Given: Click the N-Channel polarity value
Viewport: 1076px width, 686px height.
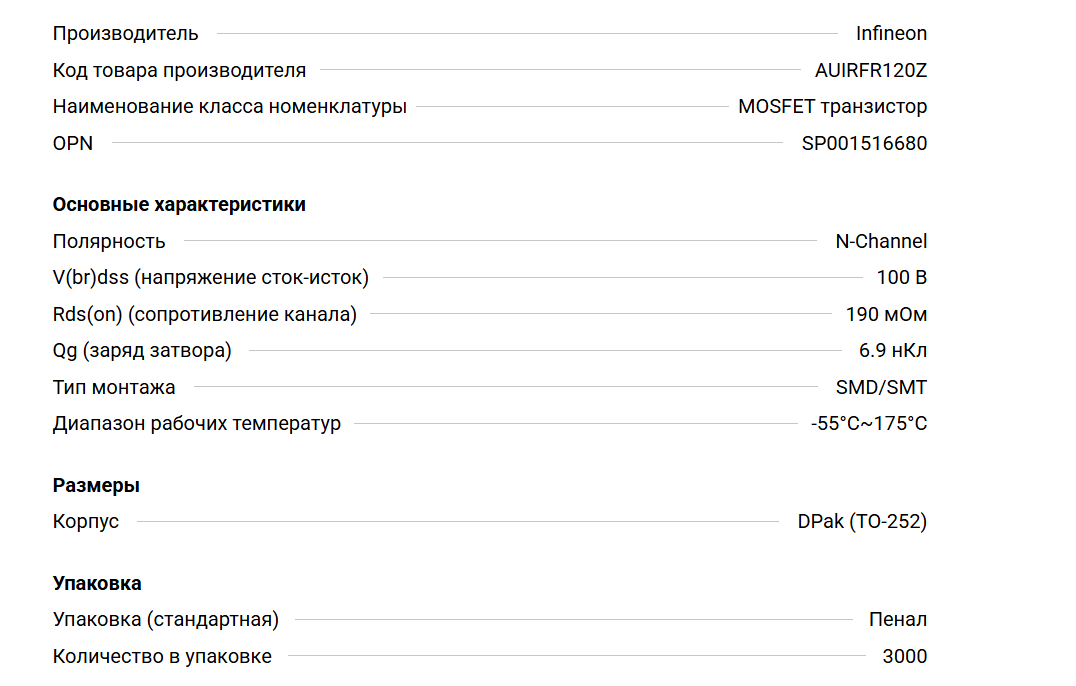Looking at the screenshot, I should click(881, 241).
